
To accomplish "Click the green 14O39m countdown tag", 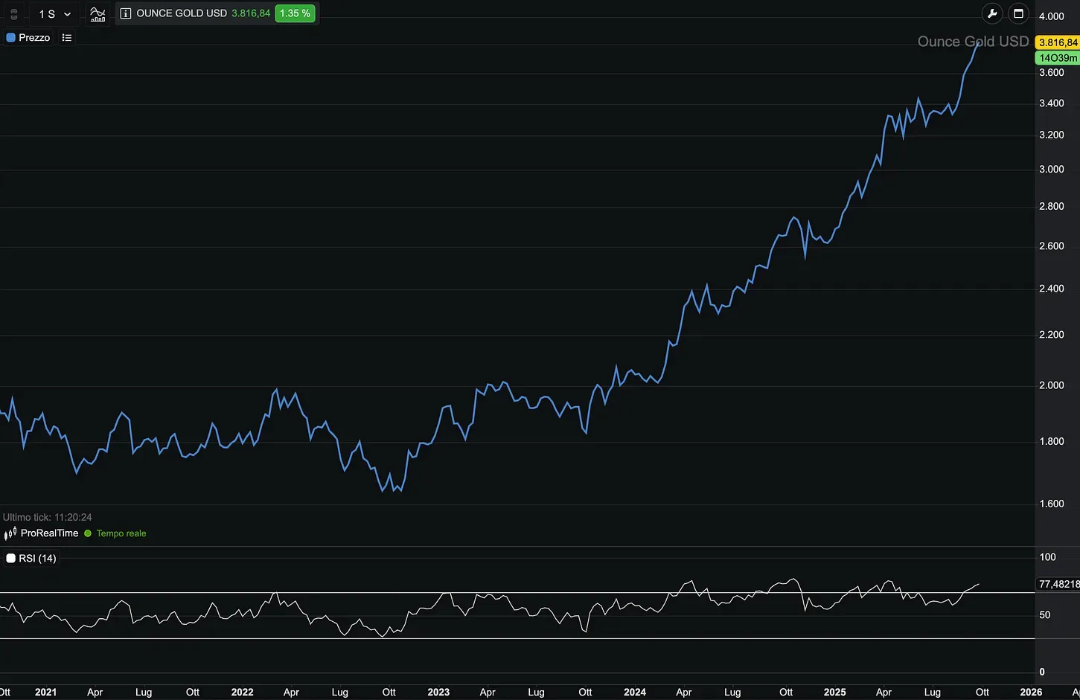I will click(1057, 58).
